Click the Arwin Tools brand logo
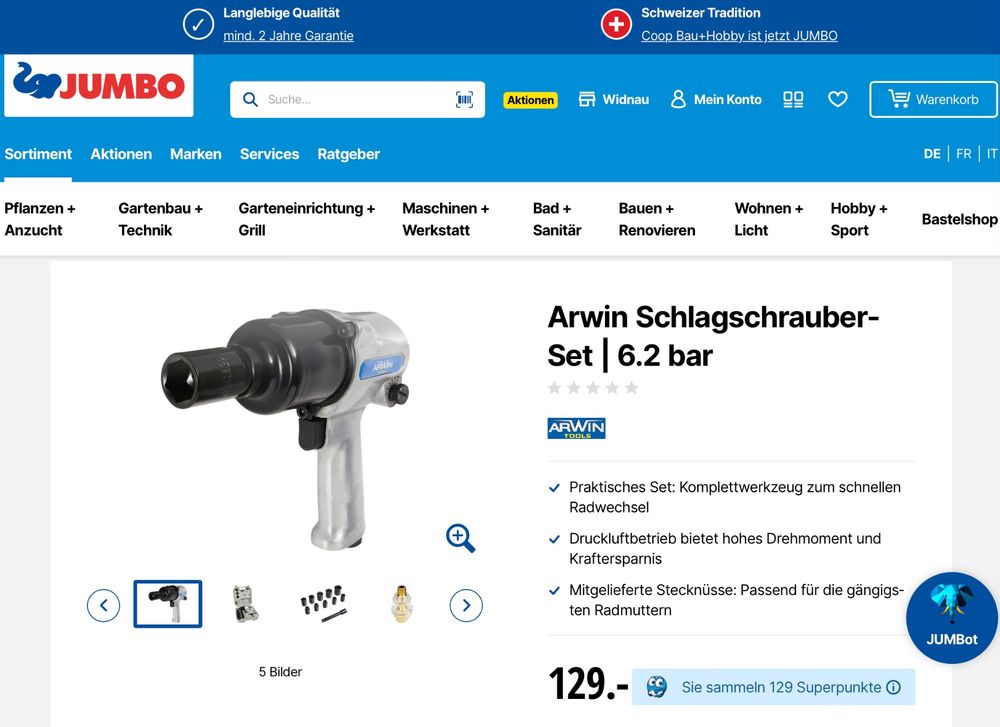This screenshot has height=727, width=1000. tap(576, 428)
